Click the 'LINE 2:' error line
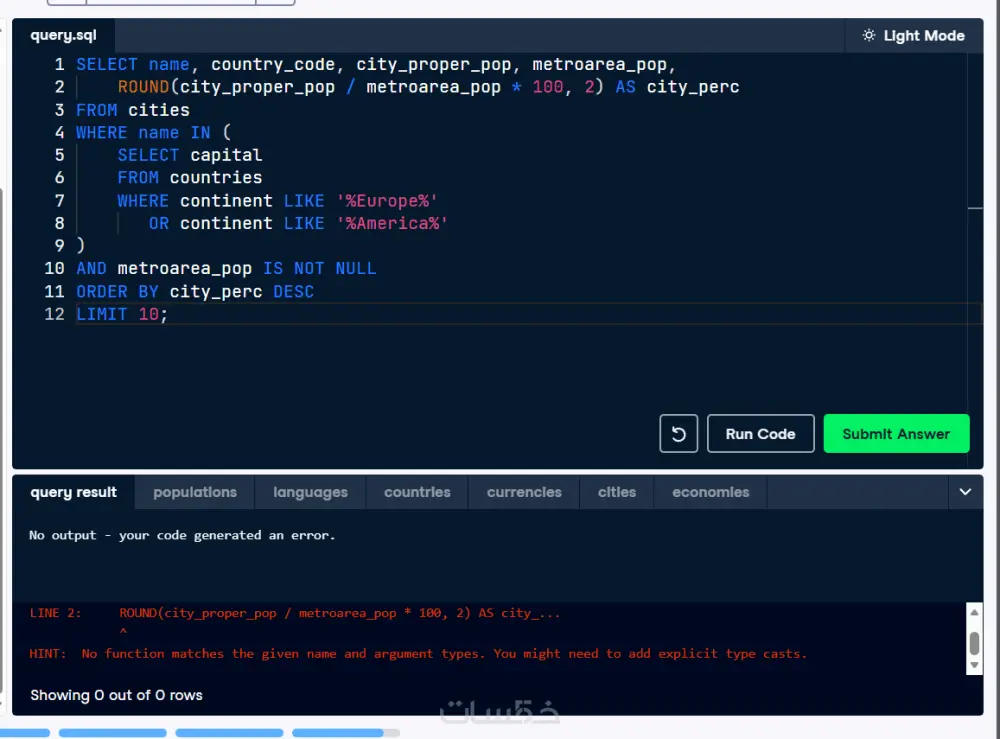 295,613
